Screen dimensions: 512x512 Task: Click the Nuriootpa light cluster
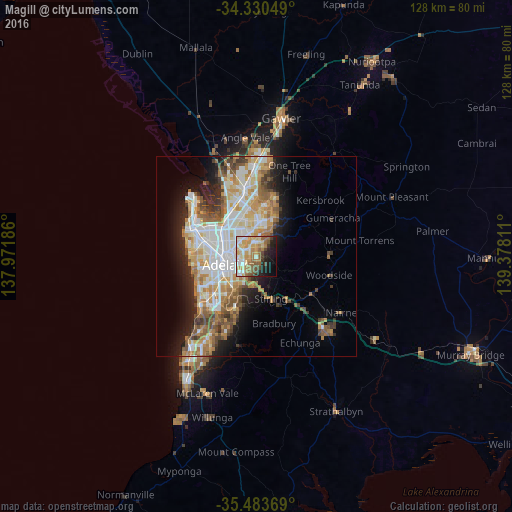[x=371, y=61]
